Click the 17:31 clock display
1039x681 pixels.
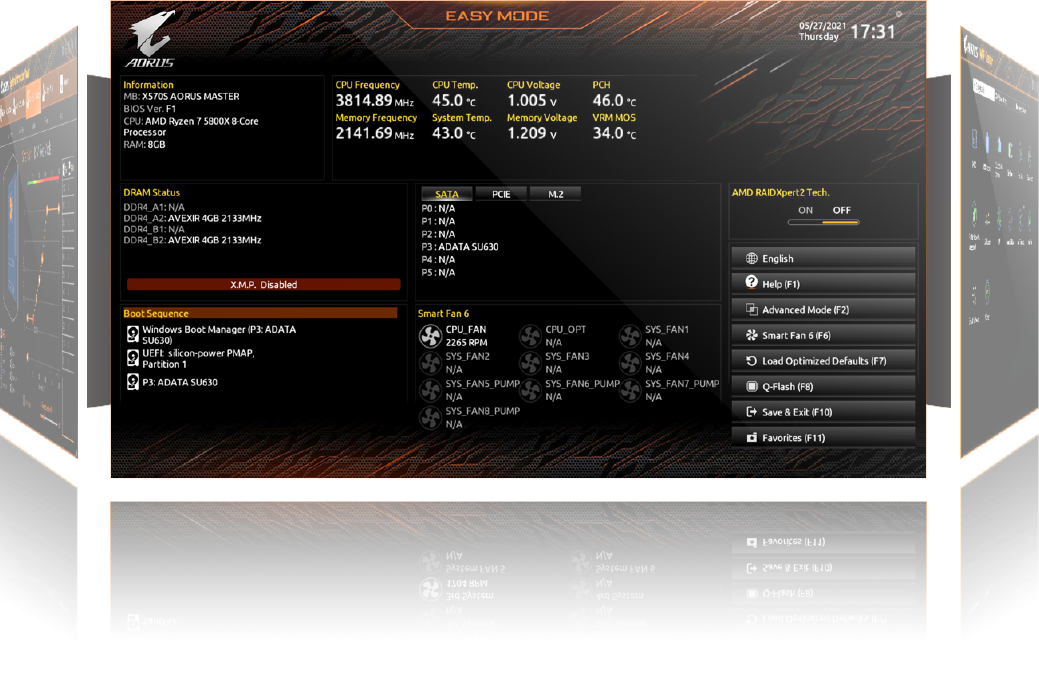pyautogui.click(x=873, y=32)
